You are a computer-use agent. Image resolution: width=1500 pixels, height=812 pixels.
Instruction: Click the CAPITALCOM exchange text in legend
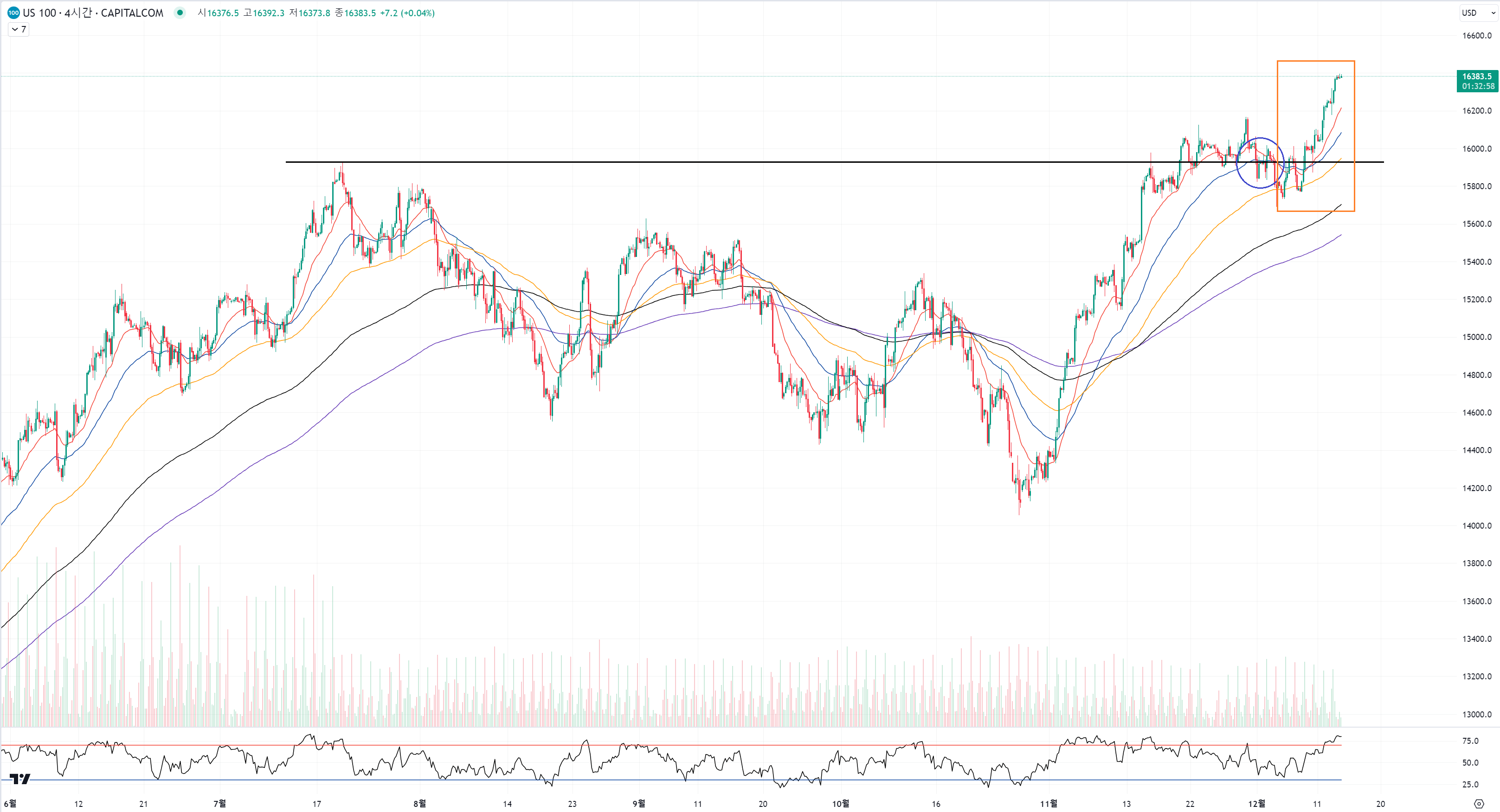tap(132, 13)
